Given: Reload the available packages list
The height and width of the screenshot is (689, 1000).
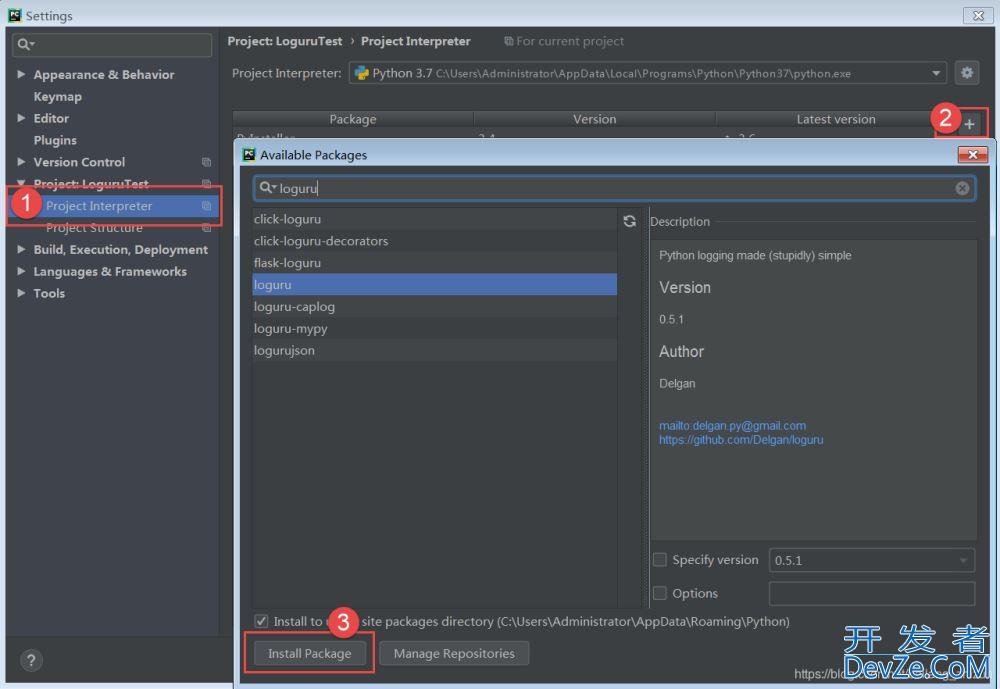Looking at the screenshot, I should (x=629, y=221).
